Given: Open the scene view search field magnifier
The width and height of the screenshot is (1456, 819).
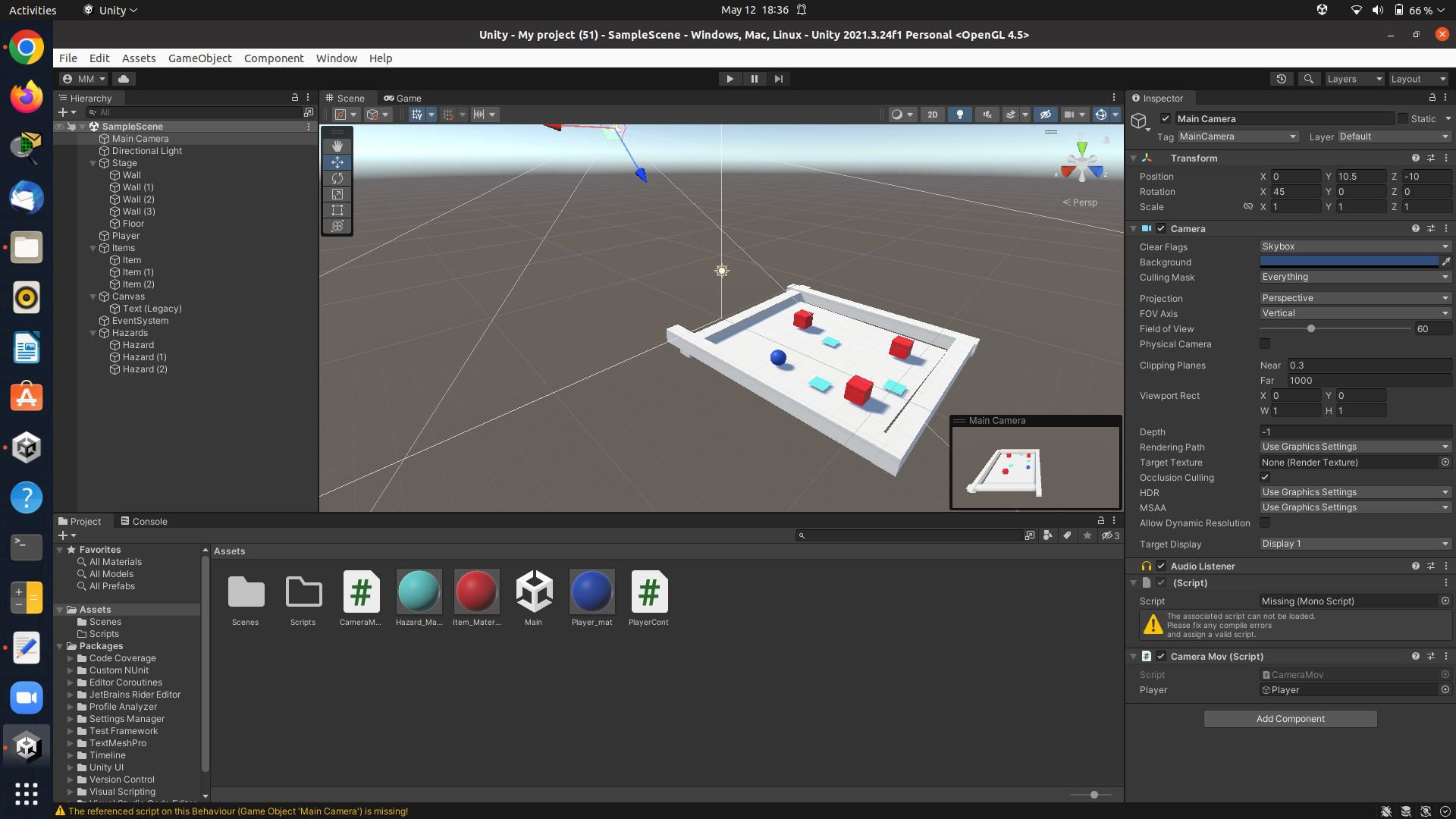Looking at the screenshot, I should [x=1308, y=79].
